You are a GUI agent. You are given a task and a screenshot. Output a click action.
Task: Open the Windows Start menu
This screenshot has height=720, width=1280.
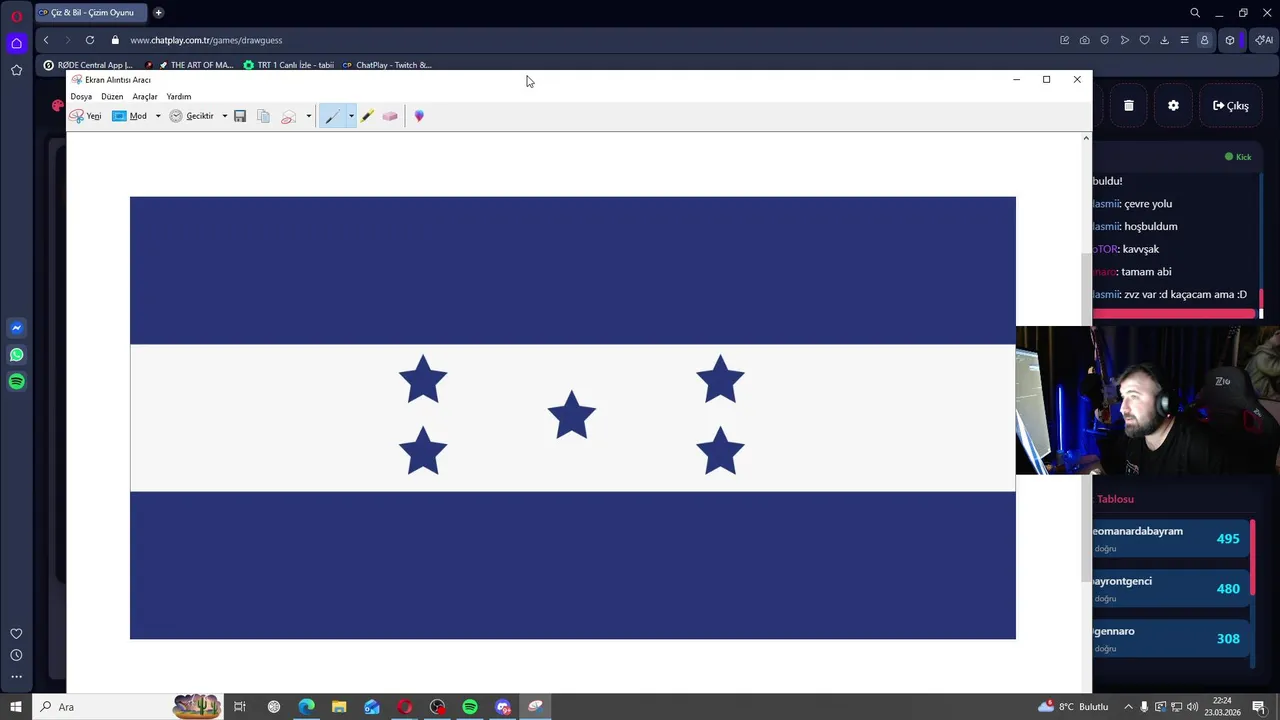click(15, 707)
